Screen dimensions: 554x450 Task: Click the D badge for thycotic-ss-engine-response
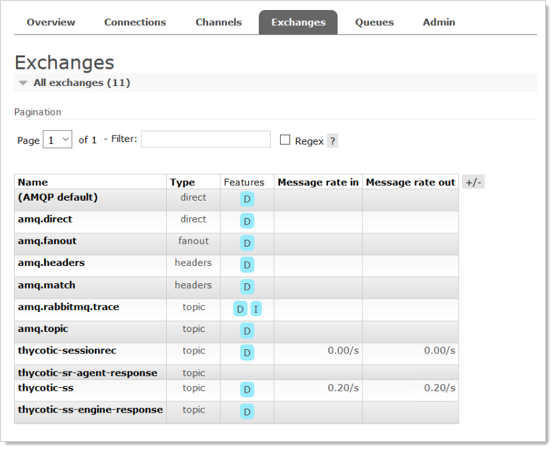point(247,411)
